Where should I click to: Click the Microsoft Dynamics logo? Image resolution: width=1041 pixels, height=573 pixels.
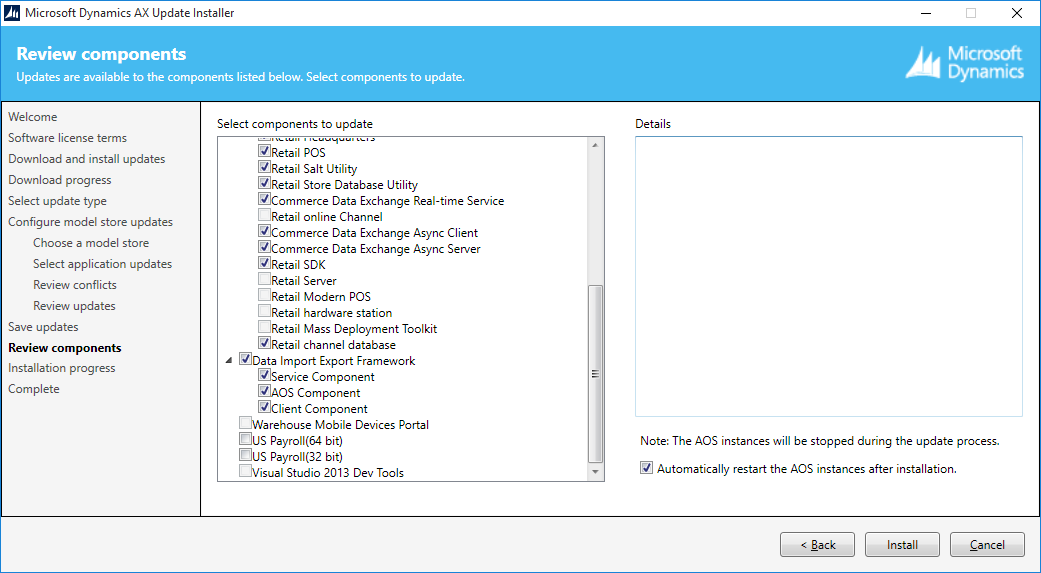[x=965, y=63]
